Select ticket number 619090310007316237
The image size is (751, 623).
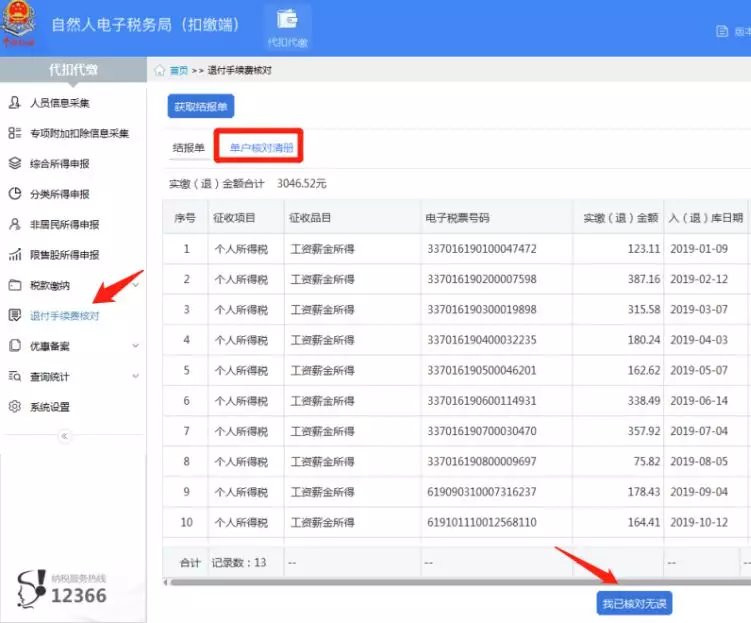pos(482,492)
